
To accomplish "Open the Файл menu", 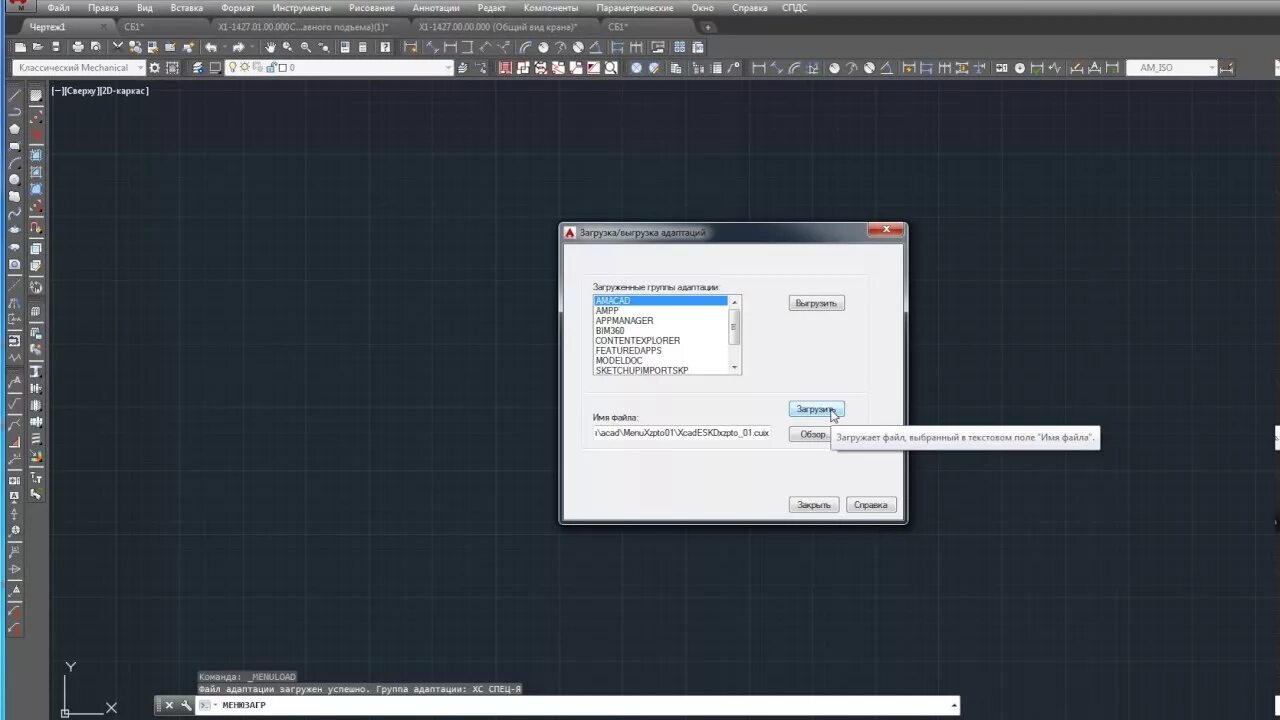I will (58, 7).
